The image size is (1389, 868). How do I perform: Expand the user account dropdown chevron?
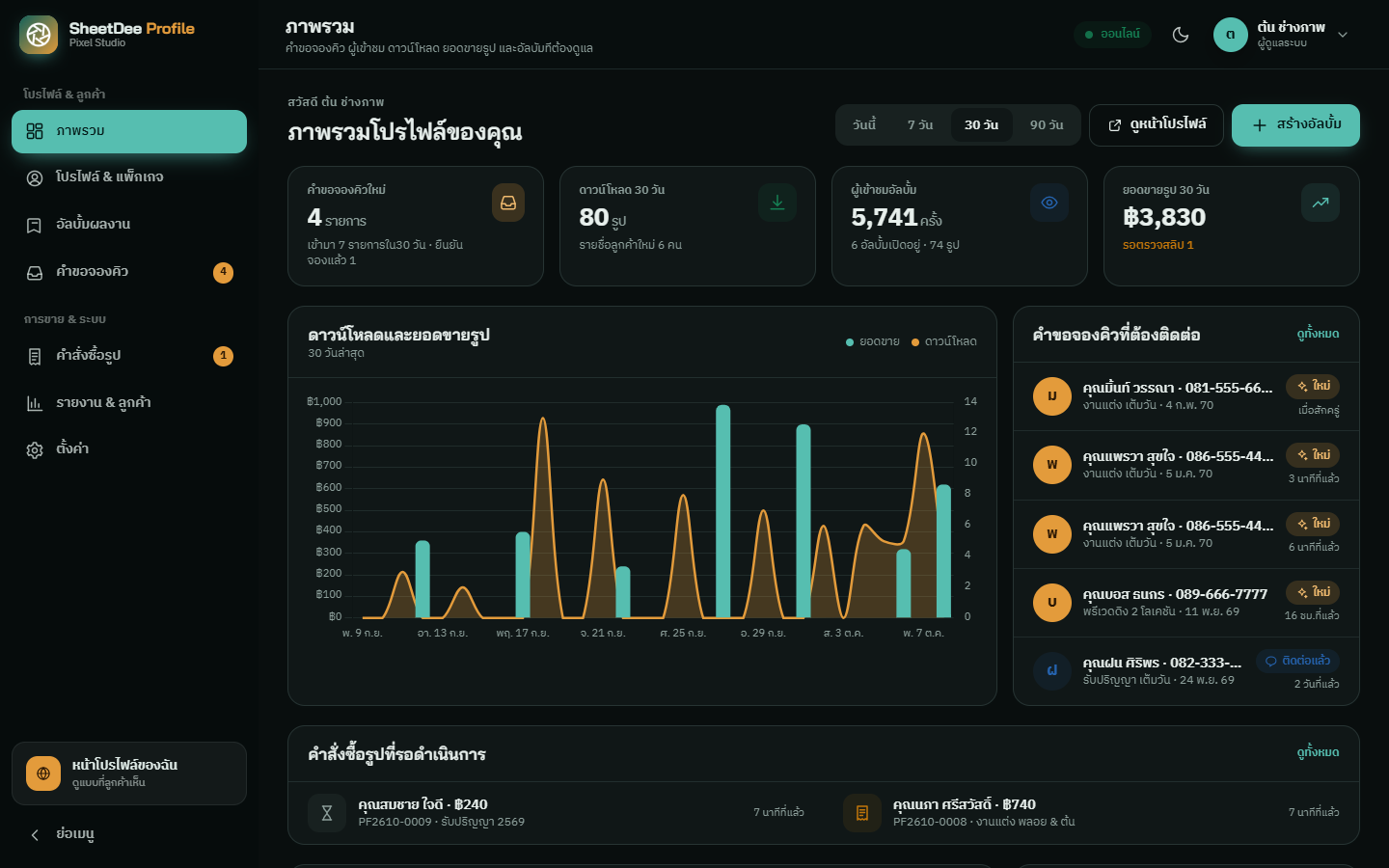[1343, 35]
